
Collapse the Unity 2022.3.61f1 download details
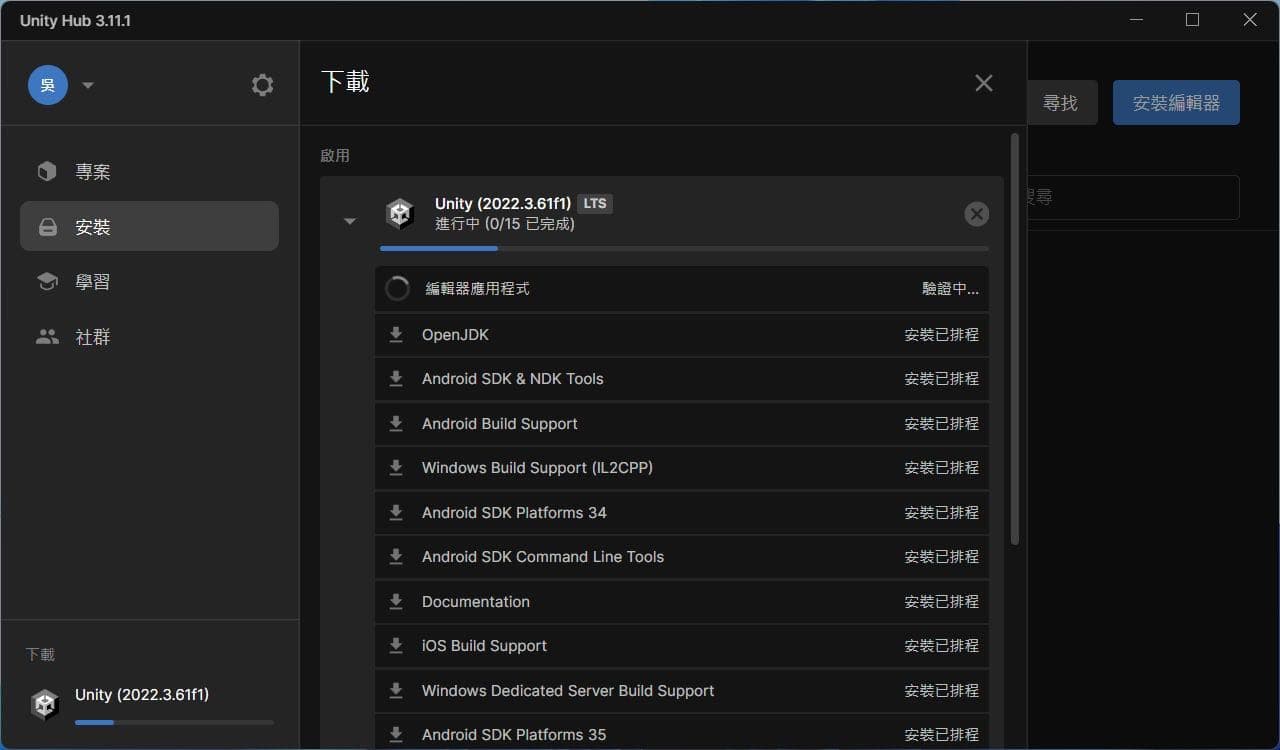(349, 220)
